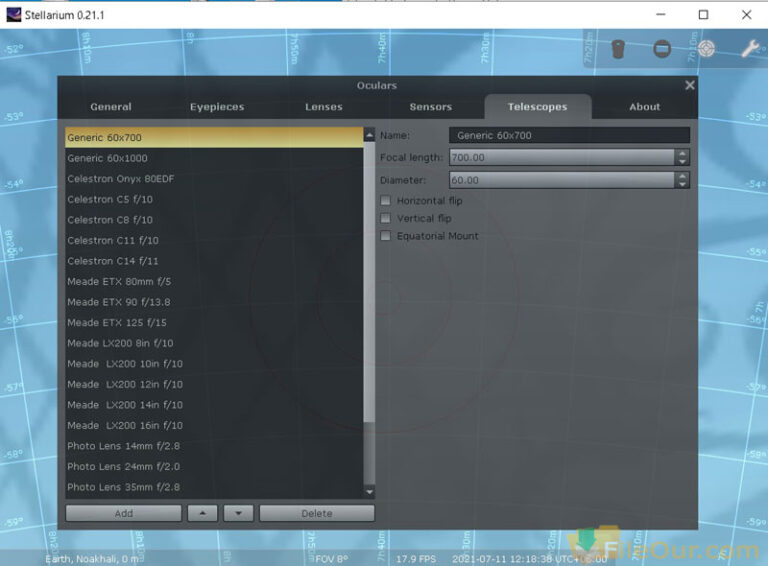This screenshot has height=566, width=768.
Task: Select Meade LX200 8in f/10 entry
Action: coord(214,343)
